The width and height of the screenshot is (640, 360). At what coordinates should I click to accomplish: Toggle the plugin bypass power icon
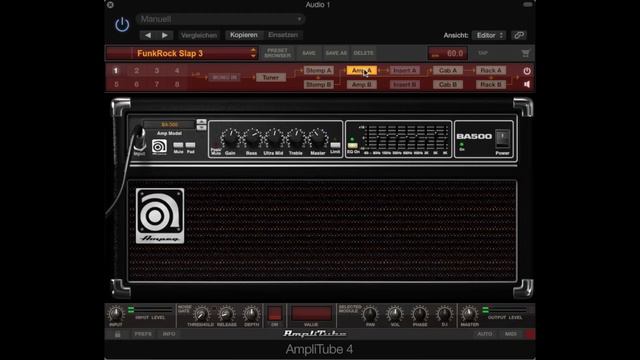[122, 25]
